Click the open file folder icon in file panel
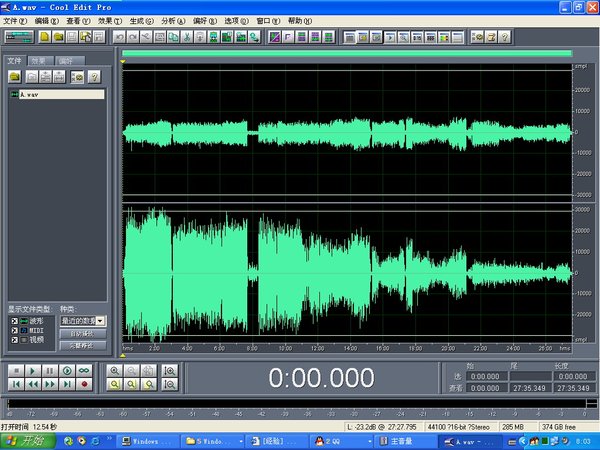600x450 pixels. tap(16, 76)
